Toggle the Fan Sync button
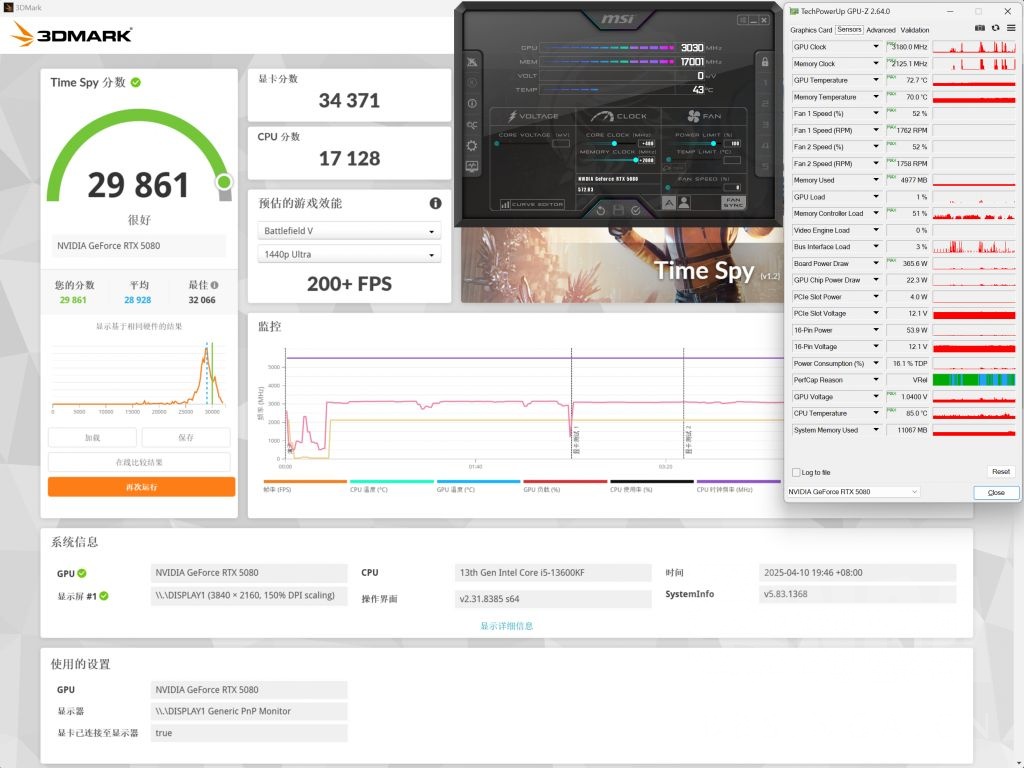Screen dimensions: 1024x768 pyautogui.click(x=734, y=202)
